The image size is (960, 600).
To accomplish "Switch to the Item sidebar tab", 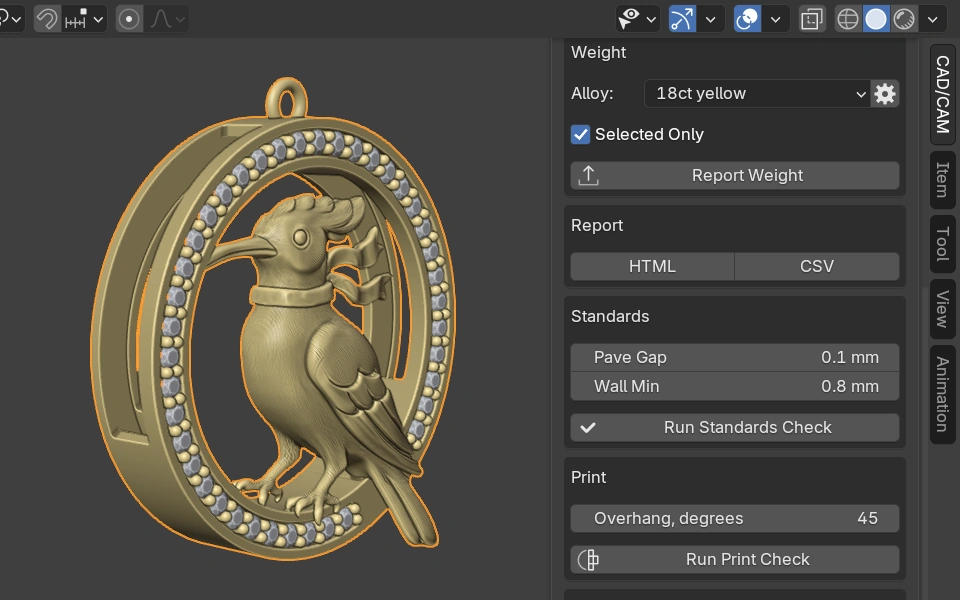I will coord(943,180).
